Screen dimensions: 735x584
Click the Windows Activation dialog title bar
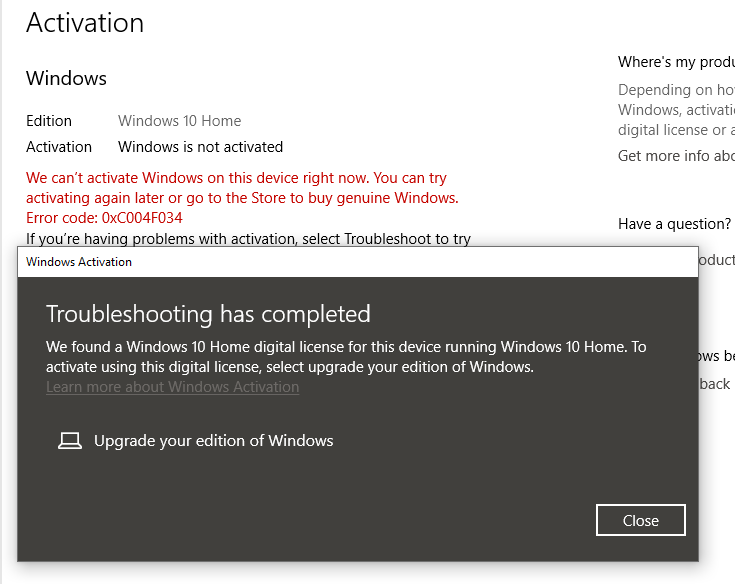pyautogui.click(x=358, y=262)
